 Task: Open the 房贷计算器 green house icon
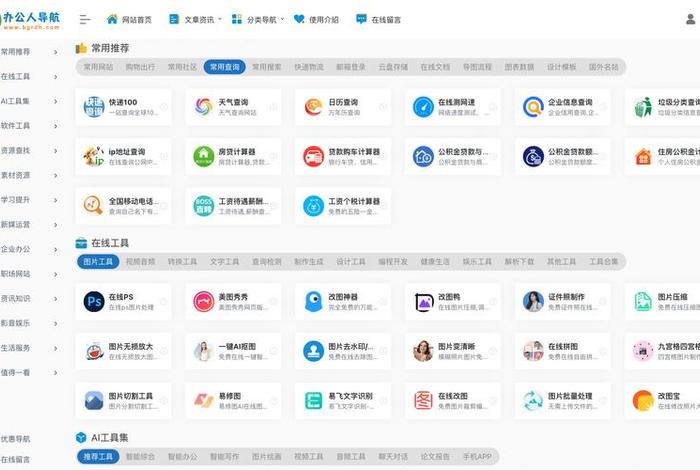(204, 156)
